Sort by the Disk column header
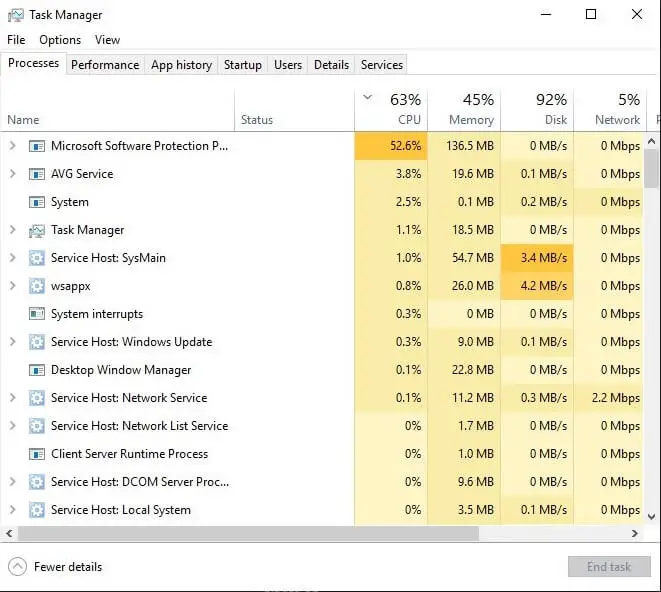661x592 pixels. (537, 110)
